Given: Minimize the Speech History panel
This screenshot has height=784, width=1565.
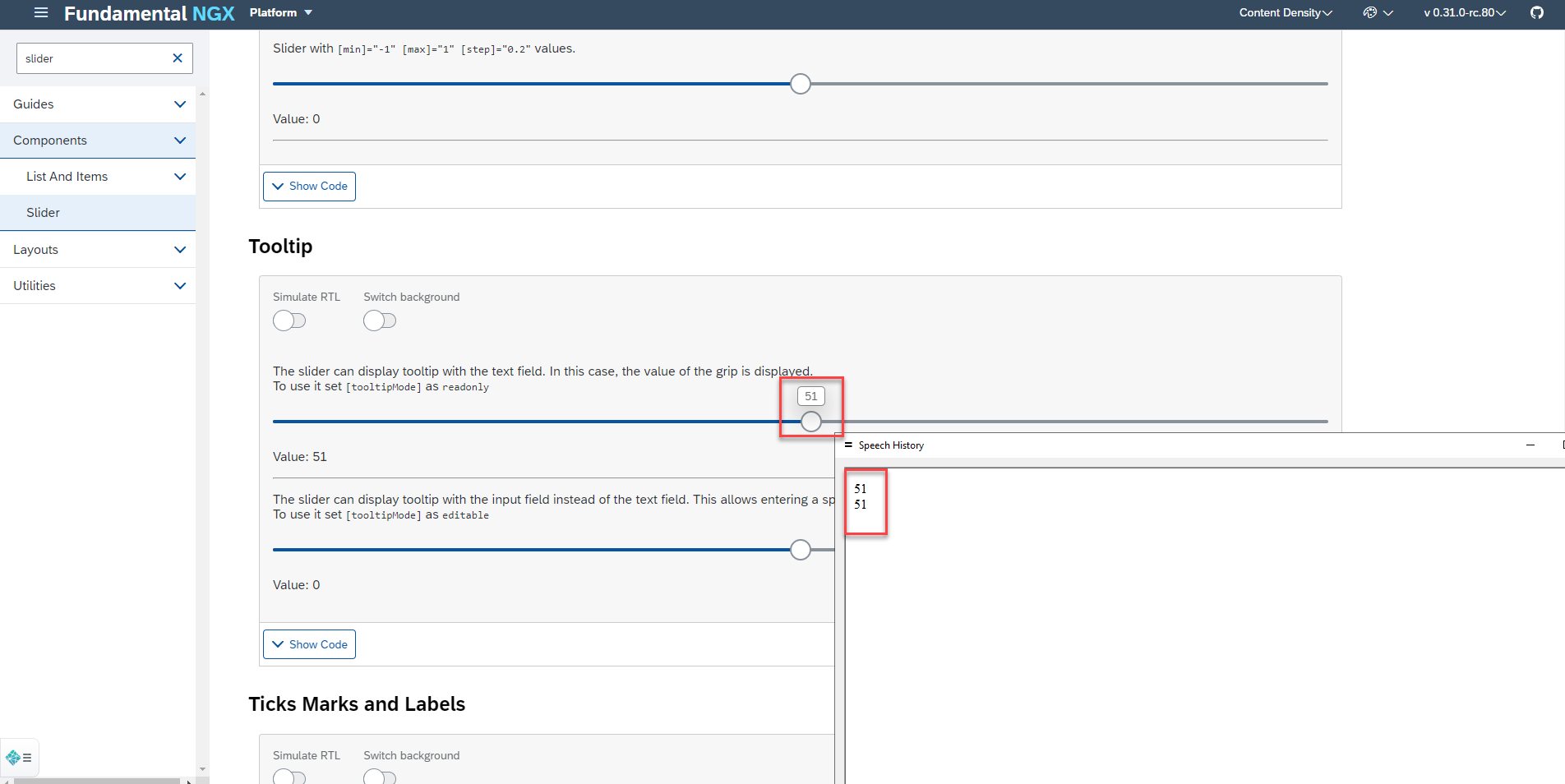Looking at the screenshot, I should (x=1530, y=445).
